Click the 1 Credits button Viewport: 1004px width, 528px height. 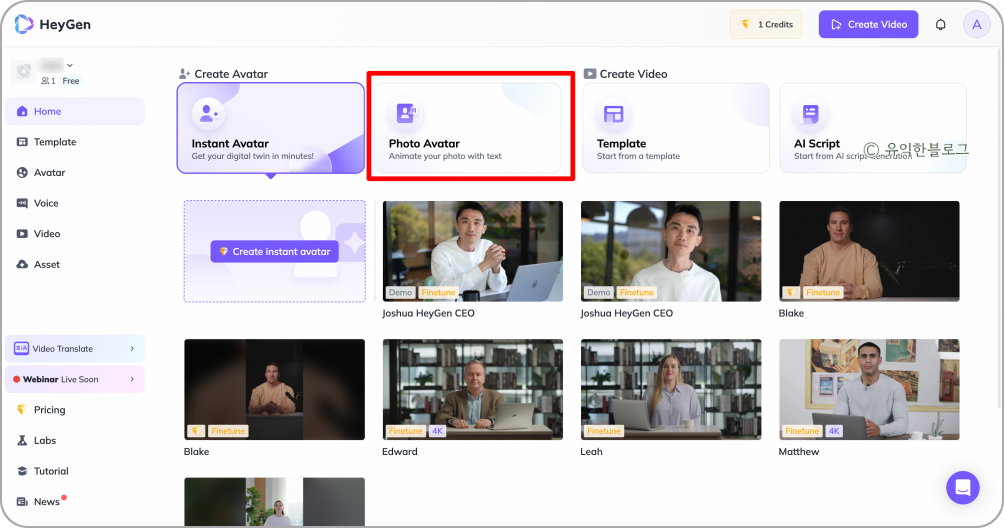766,24
